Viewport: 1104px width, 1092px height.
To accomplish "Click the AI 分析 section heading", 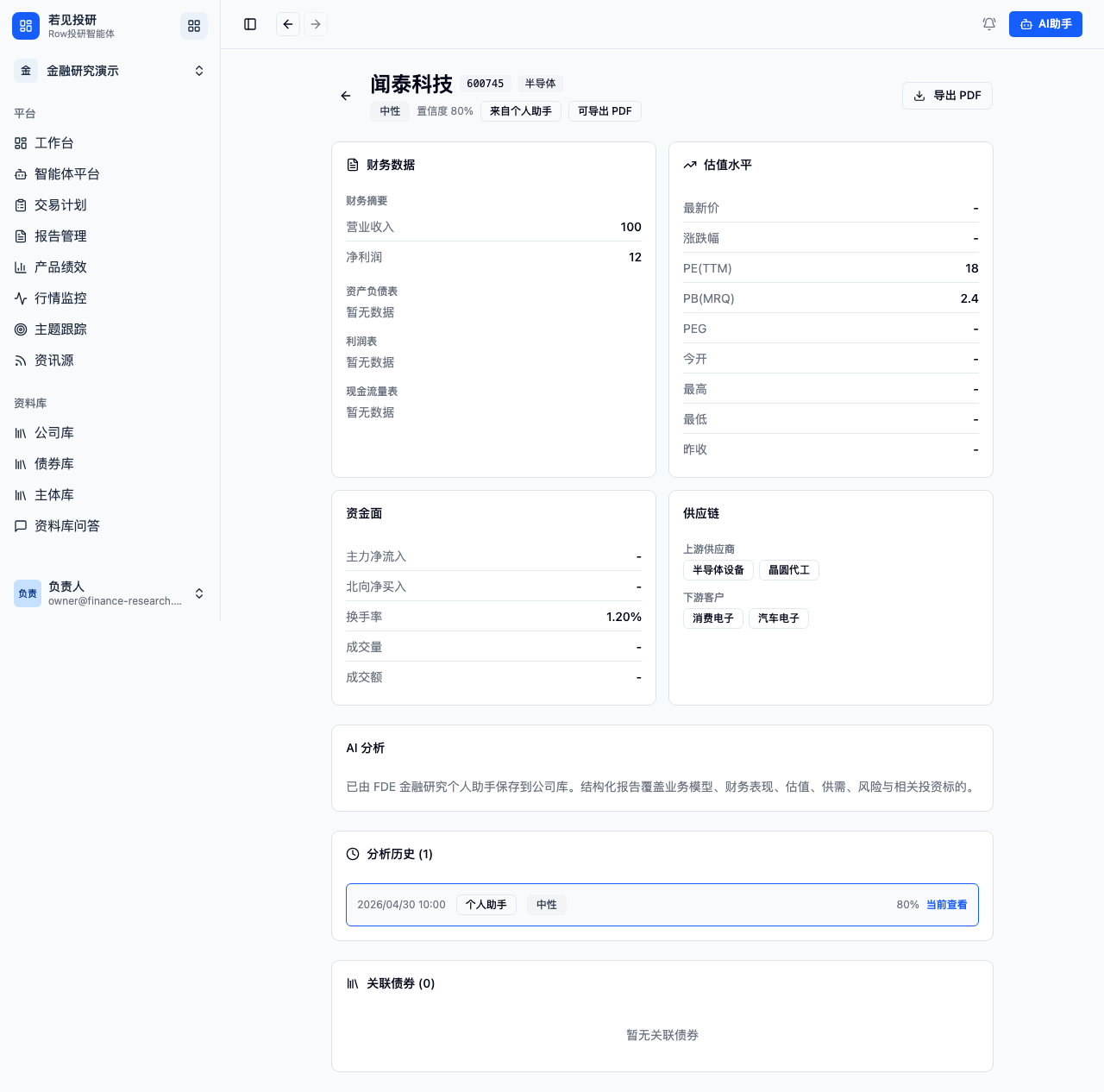I will 366,748.
